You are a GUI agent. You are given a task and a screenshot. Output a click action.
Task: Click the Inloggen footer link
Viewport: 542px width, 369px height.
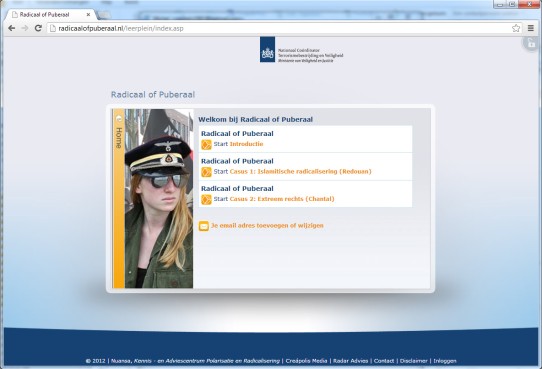pos(445,361)
